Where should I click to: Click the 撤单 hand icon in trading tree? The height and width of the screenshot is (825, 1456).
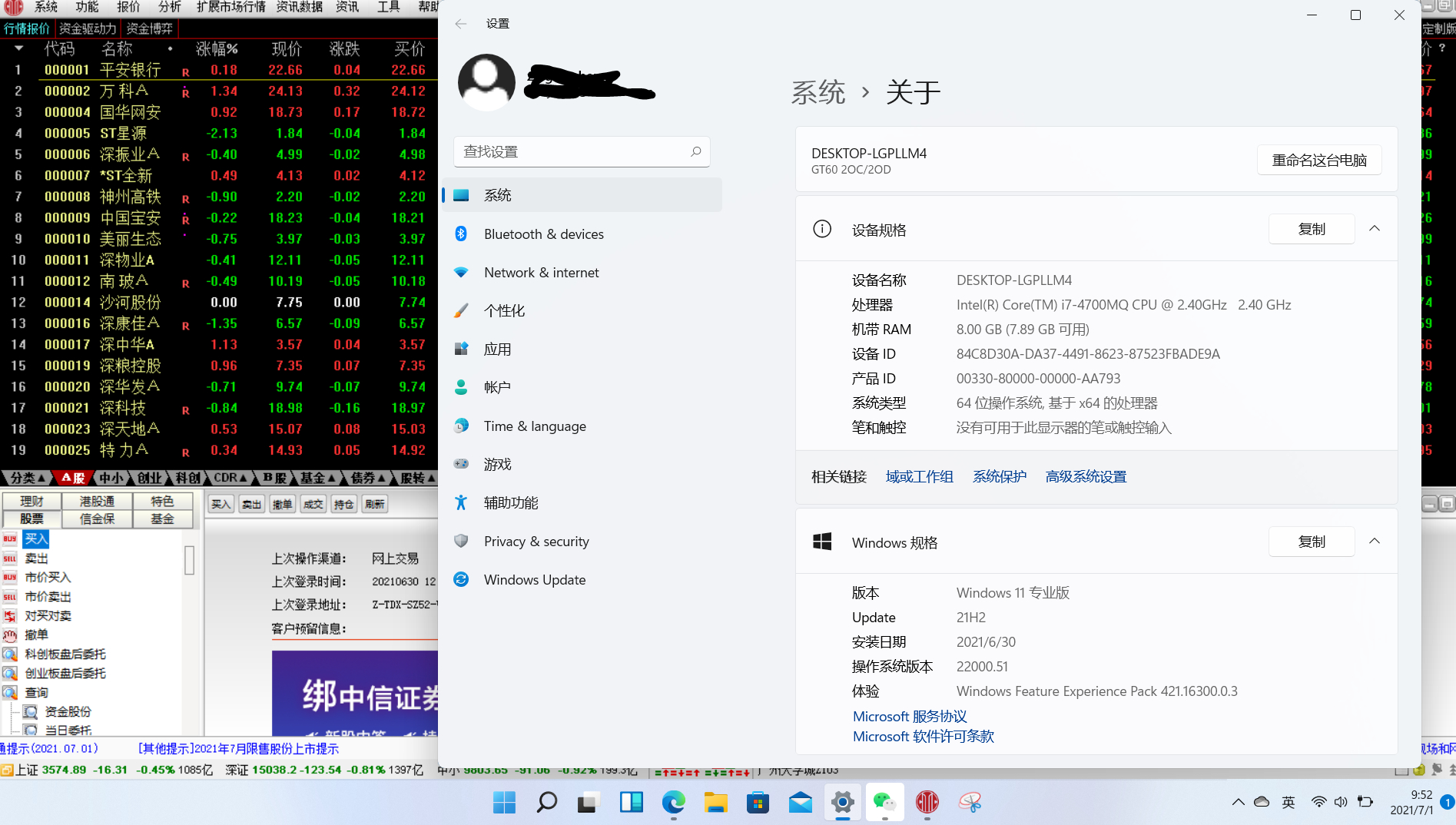(10, 635)
